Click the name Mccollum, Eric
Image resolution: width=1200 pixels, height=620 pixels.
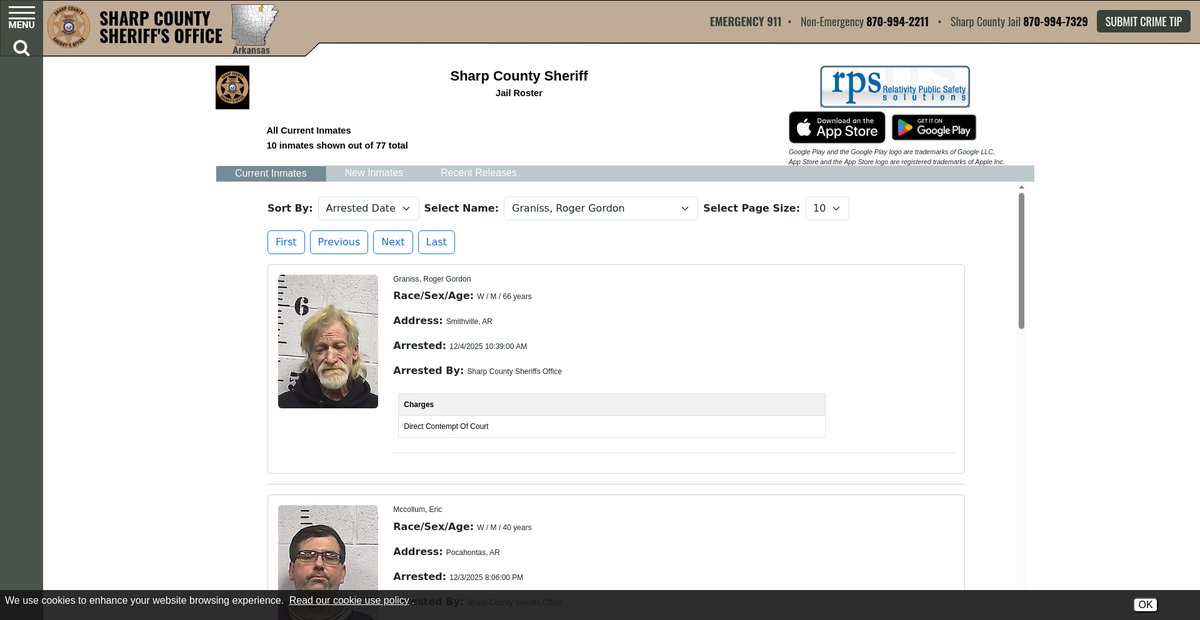pyautogui.click(x=417, y=510)
